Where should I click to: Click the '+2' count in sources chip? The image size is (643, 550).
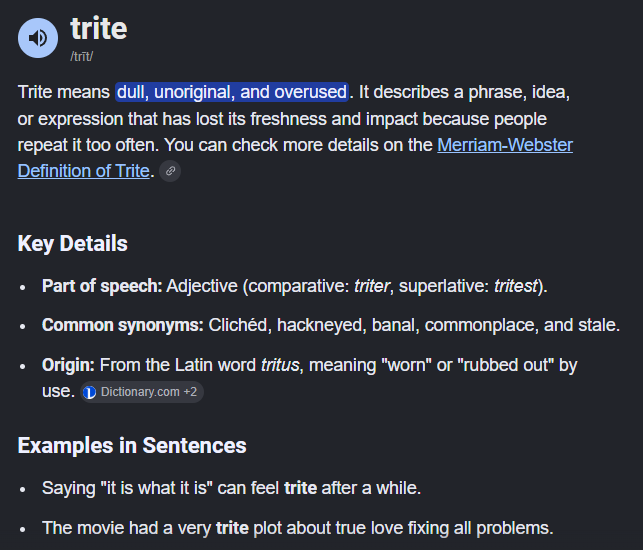(x=190, y=392)
